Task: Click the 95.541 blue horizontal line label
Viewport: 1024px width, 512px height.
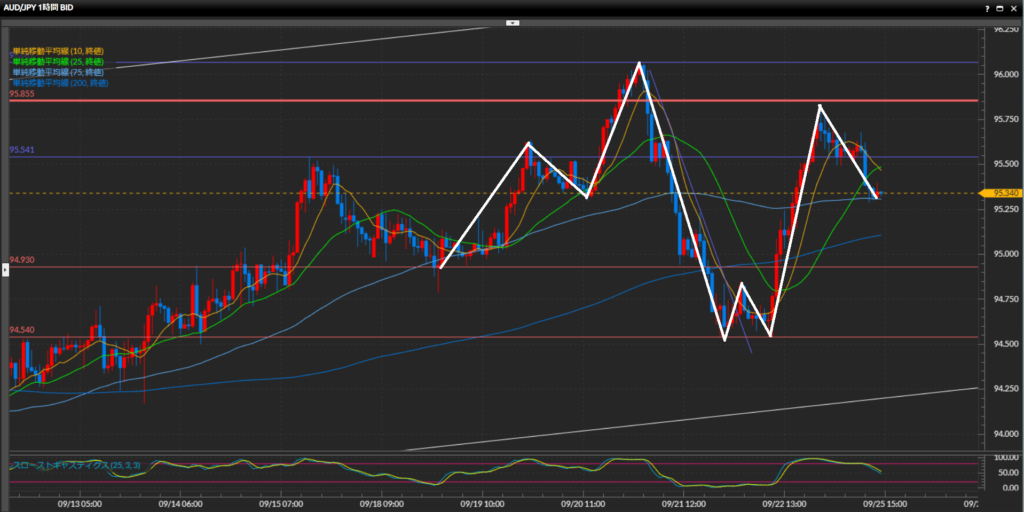Action: 22,150
